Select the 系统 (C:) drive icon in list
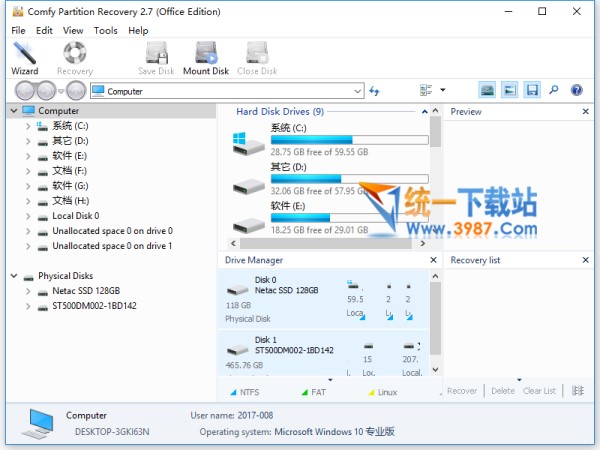The image size is (600, 450). tap(248, 143)
